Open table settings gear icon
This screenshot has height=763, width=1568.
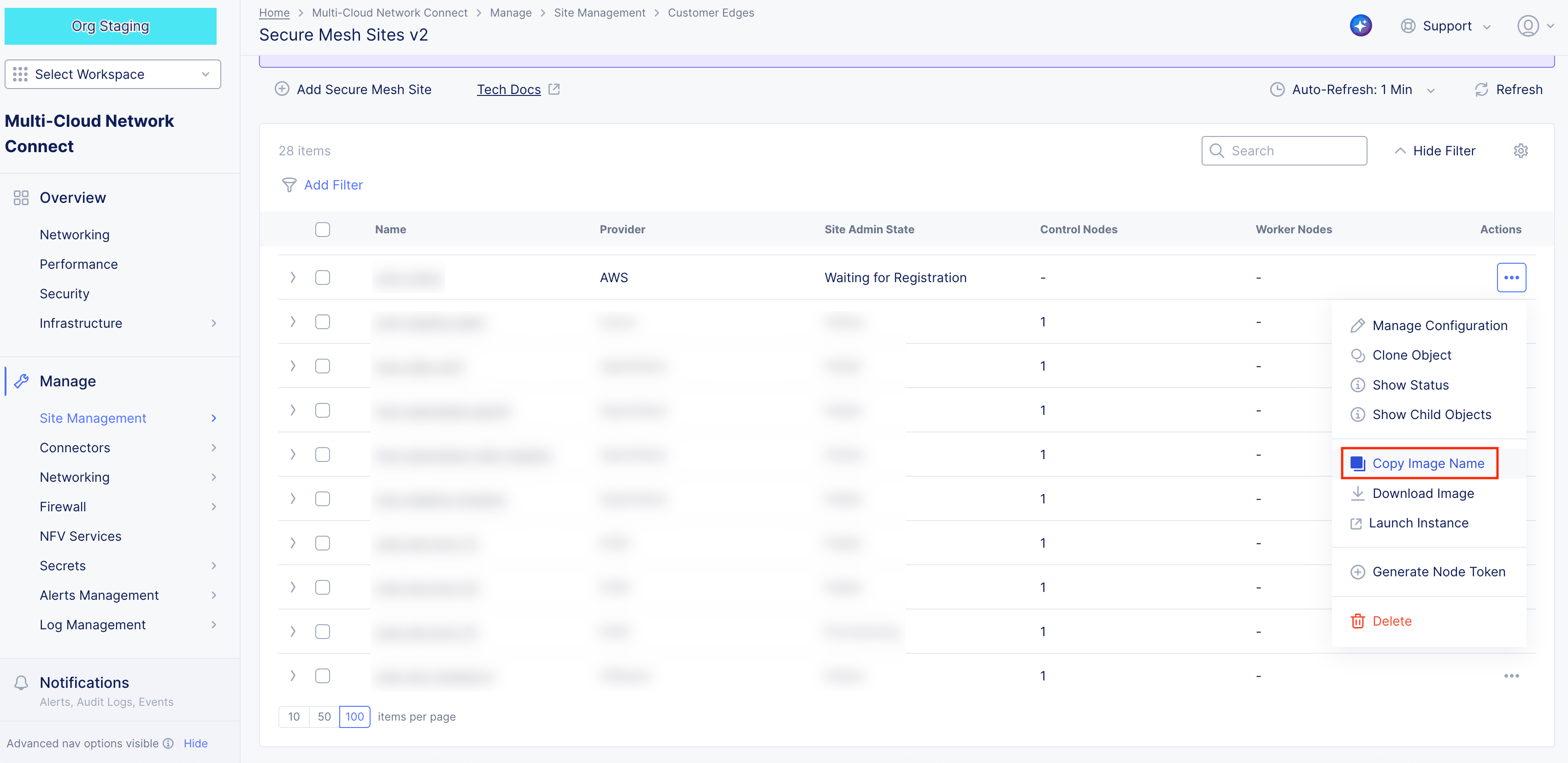(1521, 150)
